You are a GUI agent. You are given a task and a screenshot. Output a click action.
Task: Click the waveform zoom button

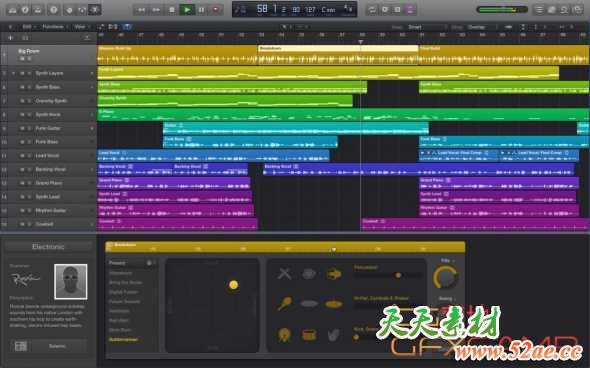508,27
